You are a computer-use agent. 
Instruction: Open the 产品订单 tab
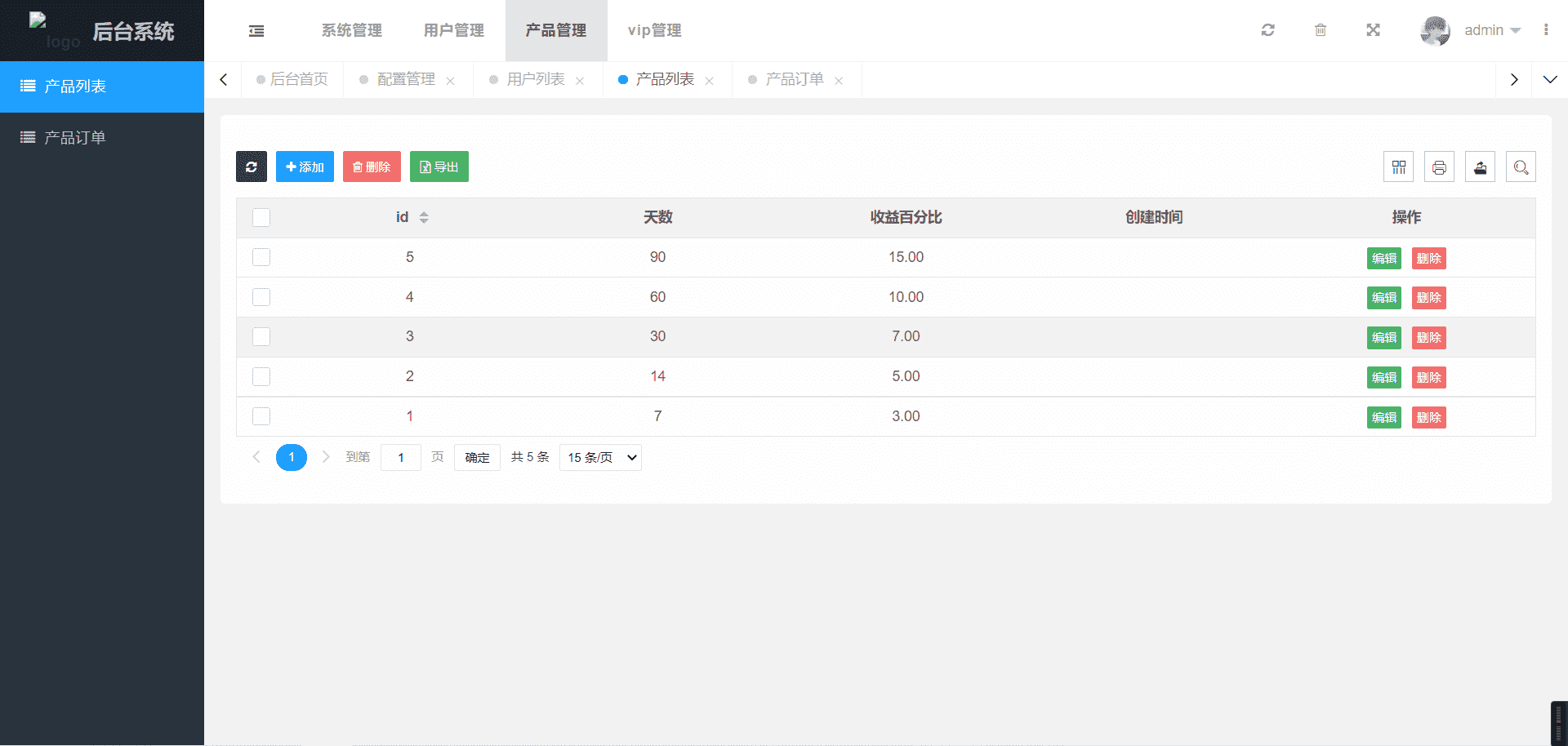[x=794, y=79]
